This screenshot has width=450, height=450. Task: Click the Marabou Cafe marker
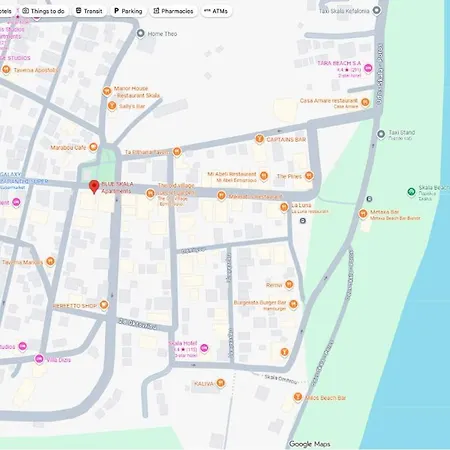[x=93, y=147]
